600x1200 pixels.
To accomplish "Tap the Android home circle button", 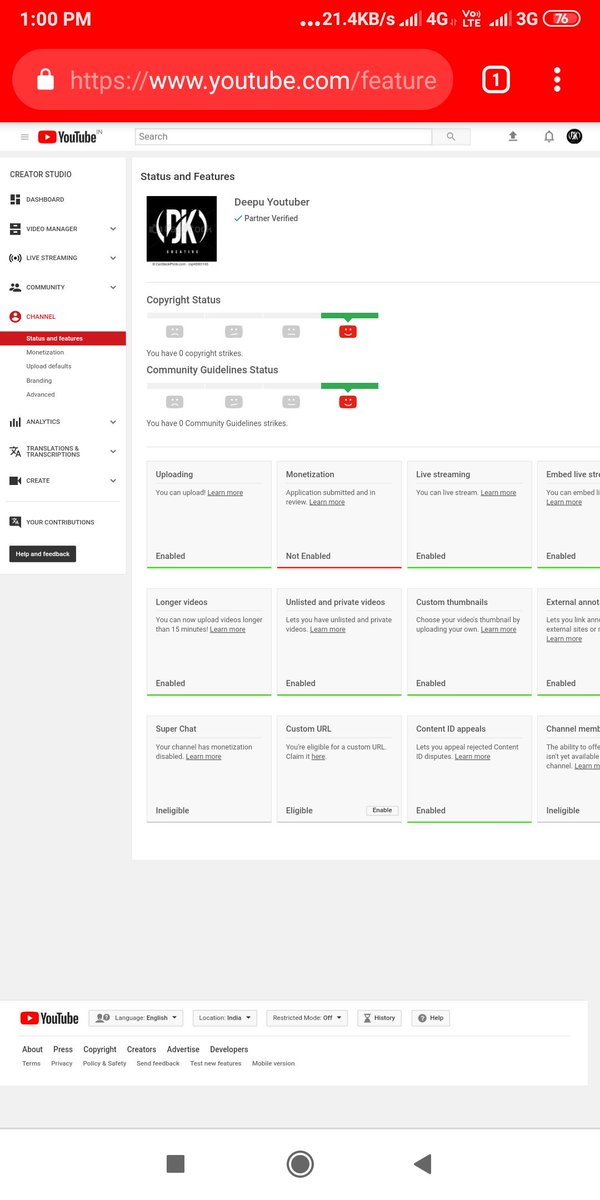I will pyautogui.click(x=300, y=1163).
